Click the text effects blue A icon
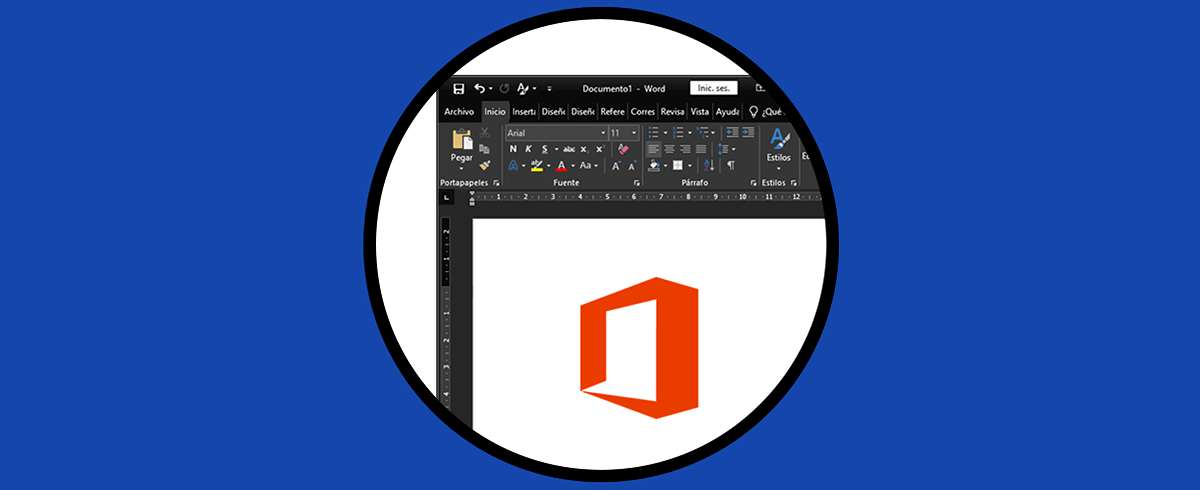The height and width of the screenshot is (490, 1200). 513,165
